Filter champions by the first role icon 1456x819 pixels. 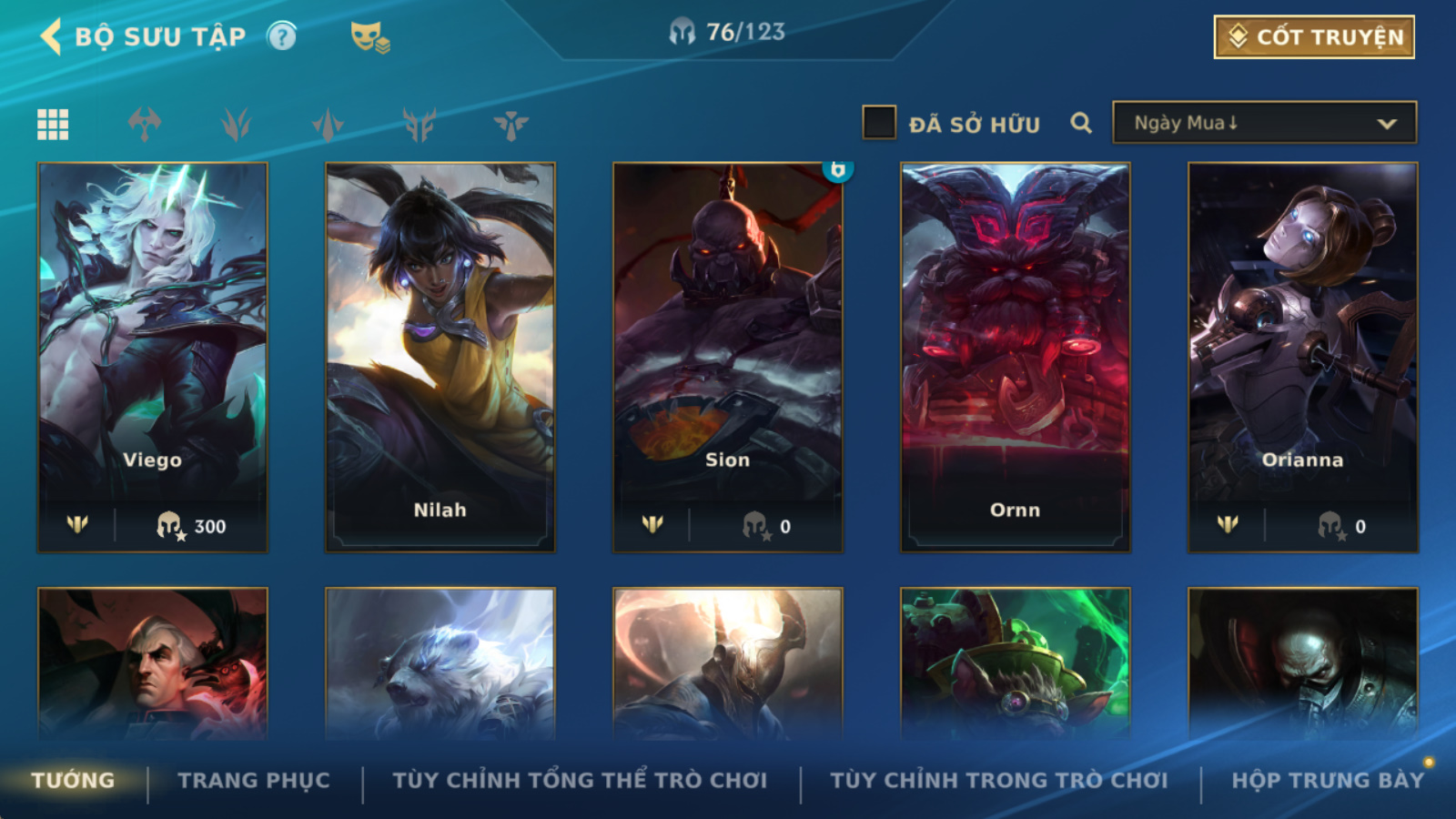coord(145,125)
